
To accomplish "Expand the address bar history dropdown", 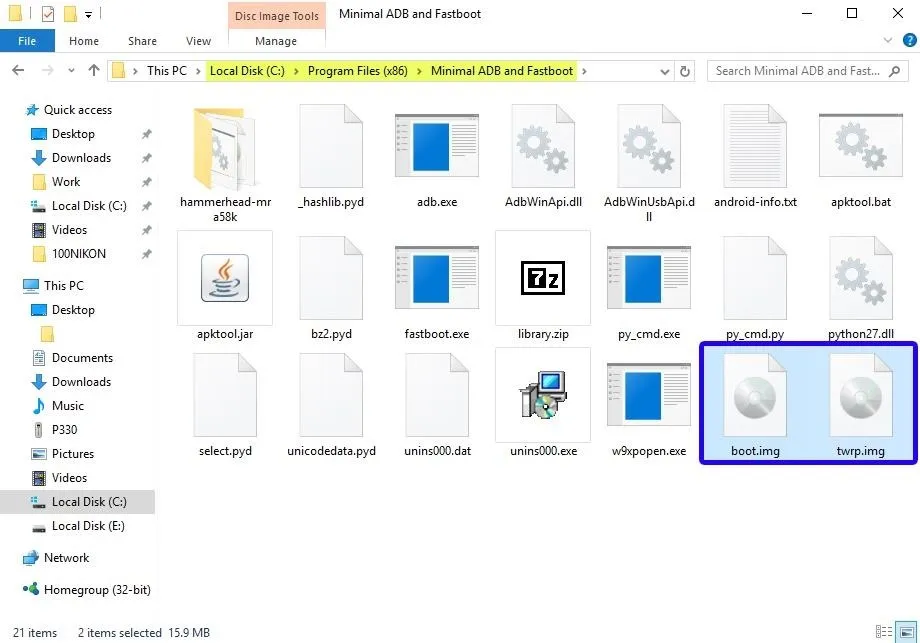I will tap(664, 72).
